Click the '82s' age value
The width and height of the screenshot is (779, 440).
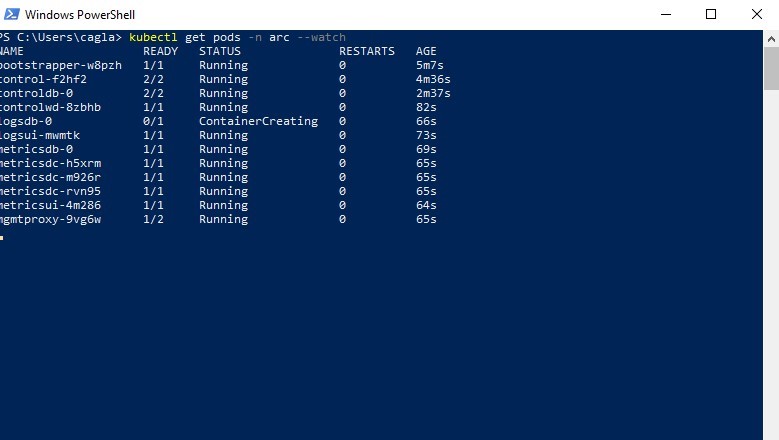click(426, 107)
